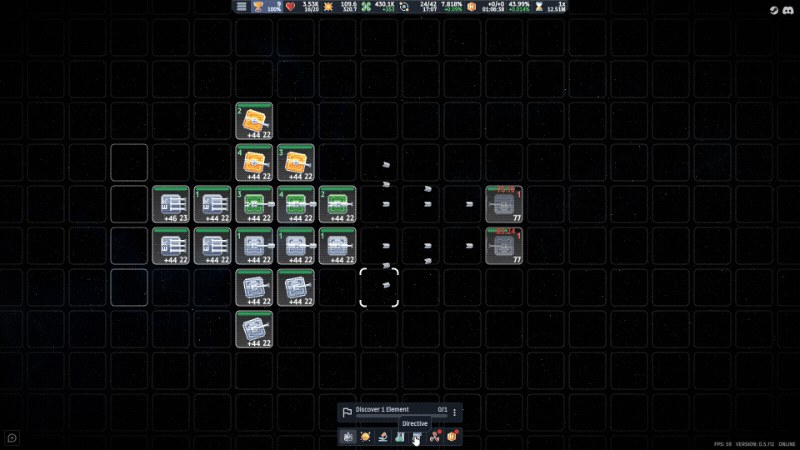Click the trophy achievements icon
Viewport: 800px width, 450px height.
click(258, 7)
